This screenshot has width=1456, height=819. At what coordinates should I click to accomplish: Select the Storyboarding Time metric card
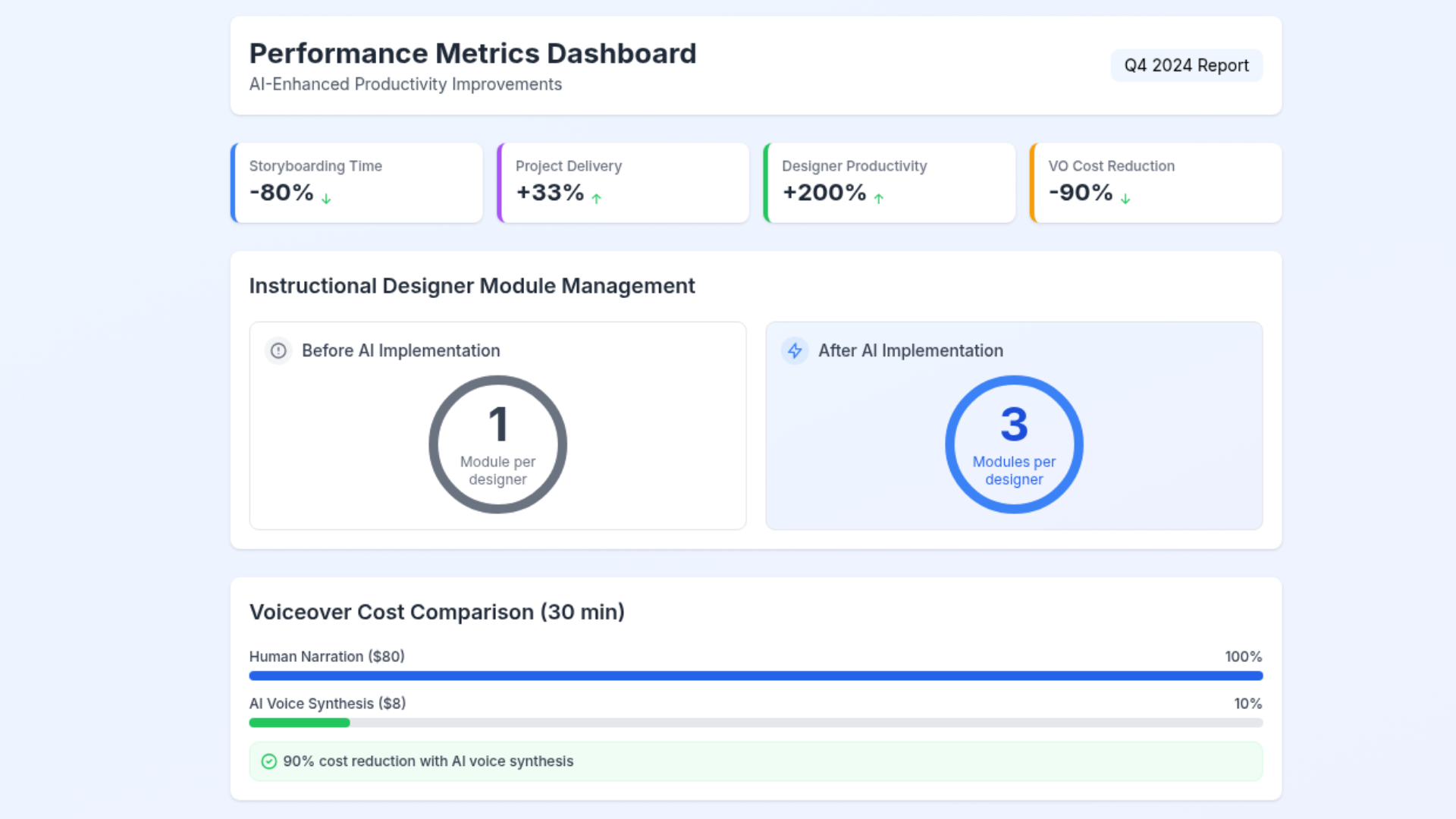(x=356, y=183)
